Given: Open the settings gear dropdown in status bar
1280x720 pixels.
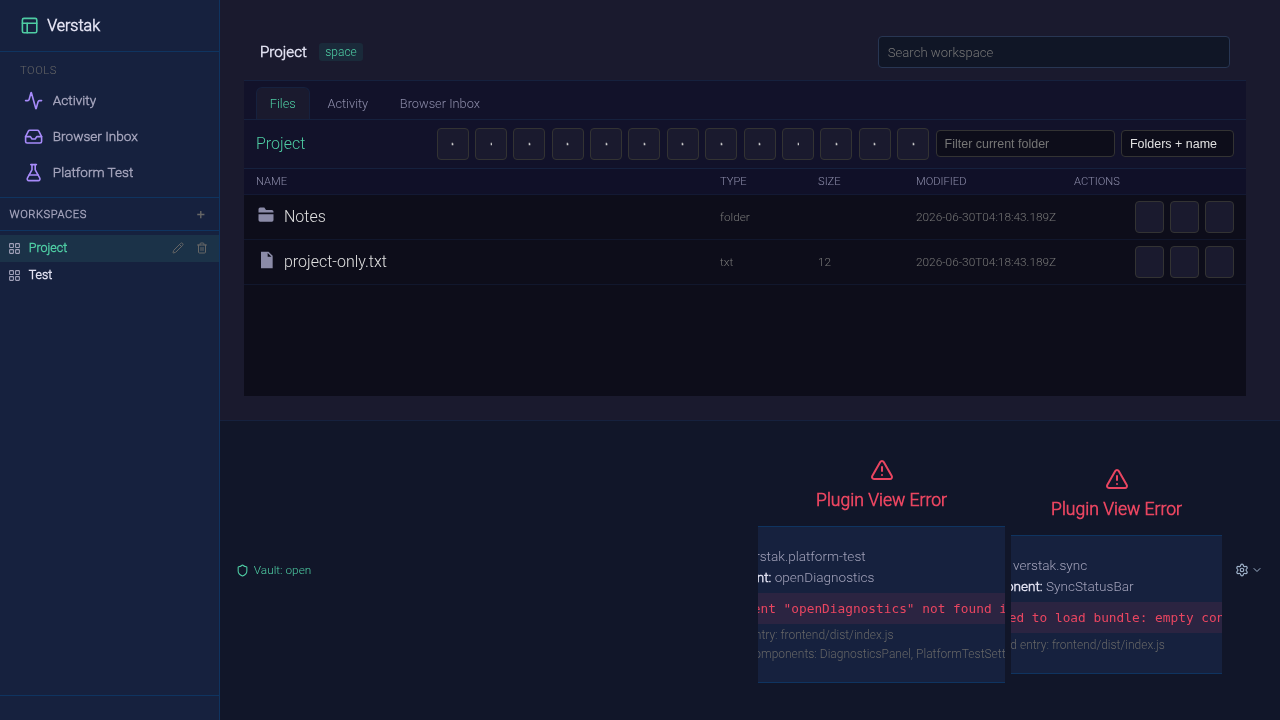Looking at the screenshot, I should (1248, 570).
